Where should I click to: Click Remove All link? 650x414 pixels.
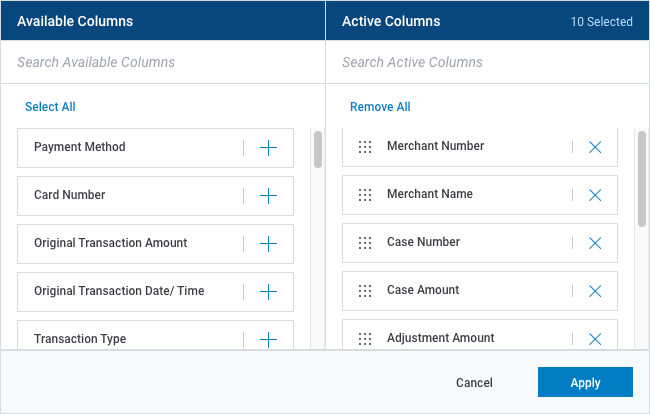coord(380,107)
